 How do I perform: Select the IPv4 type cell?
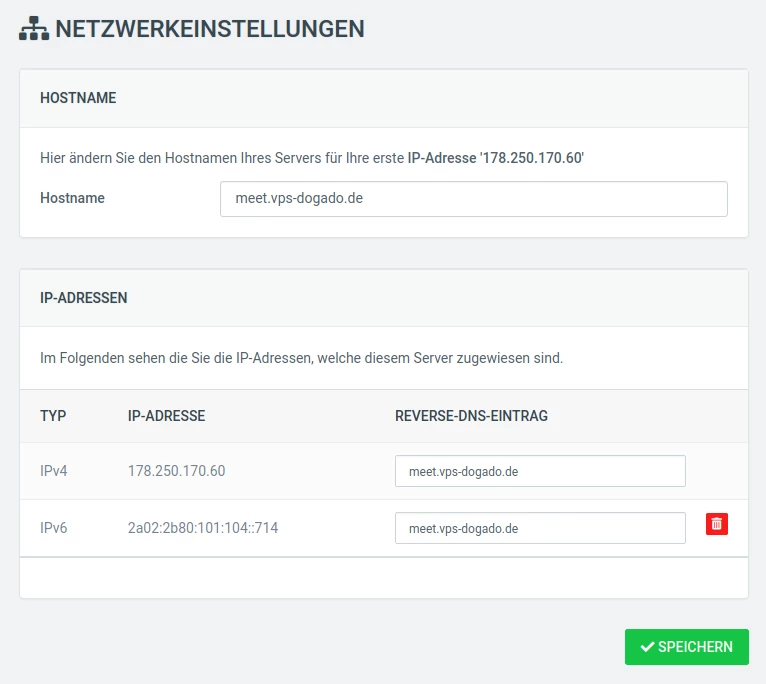pos(53,471)
